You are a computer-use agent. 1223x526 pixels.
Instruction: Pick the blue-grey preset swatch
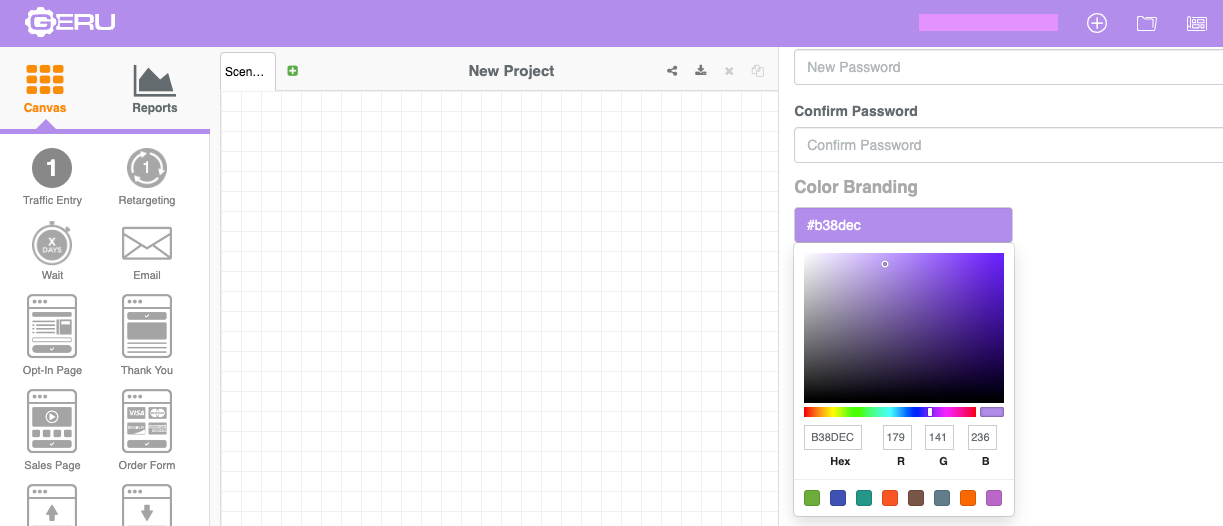click(942, 498)
